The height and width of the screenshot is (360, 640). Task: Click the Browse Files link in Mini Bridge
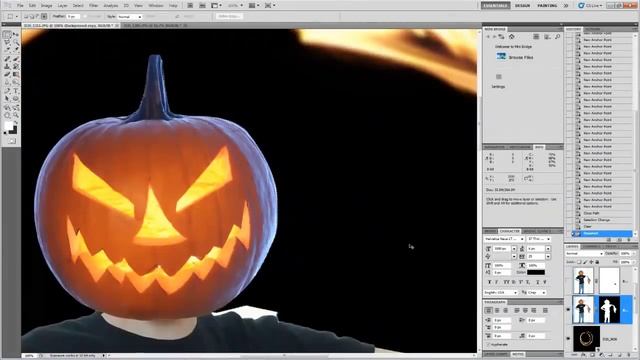click(x=521, y=58)
